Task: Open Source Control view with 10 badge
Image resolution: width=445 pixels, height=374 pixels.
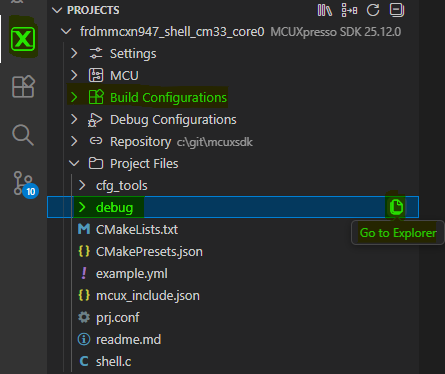Action: [x=26, y=184]
